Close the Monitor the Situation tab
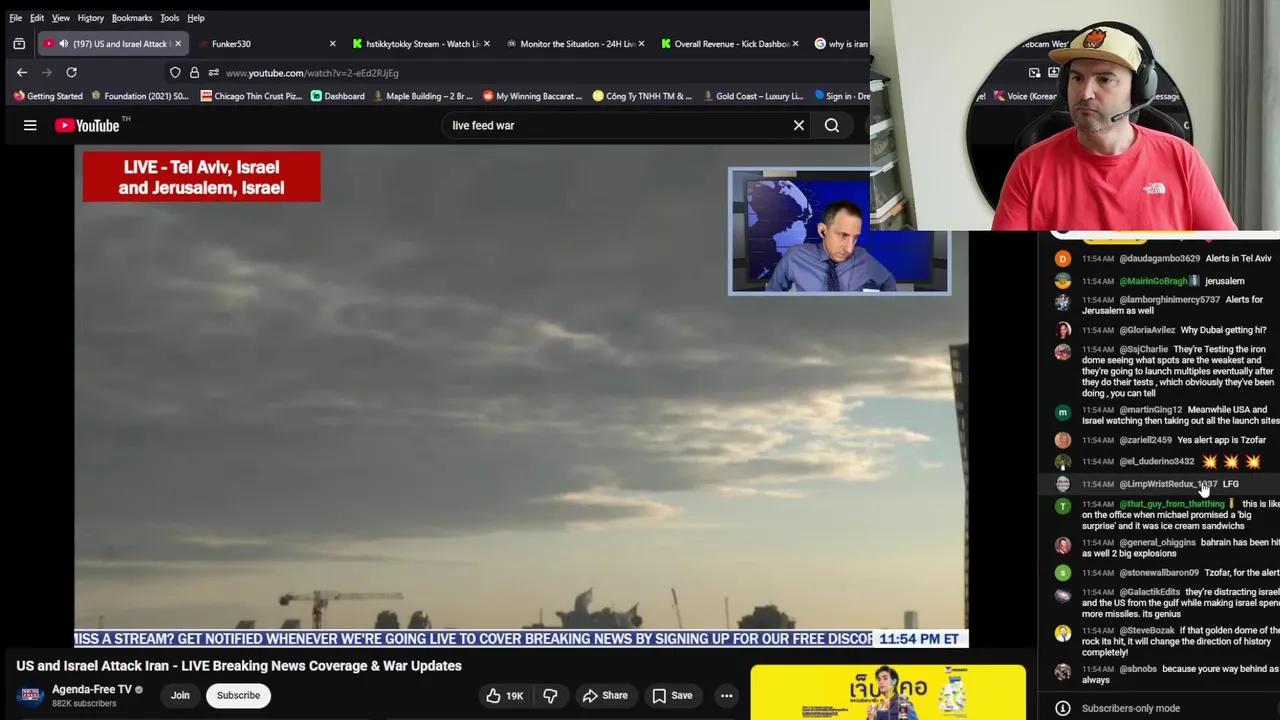 (640, 44)
